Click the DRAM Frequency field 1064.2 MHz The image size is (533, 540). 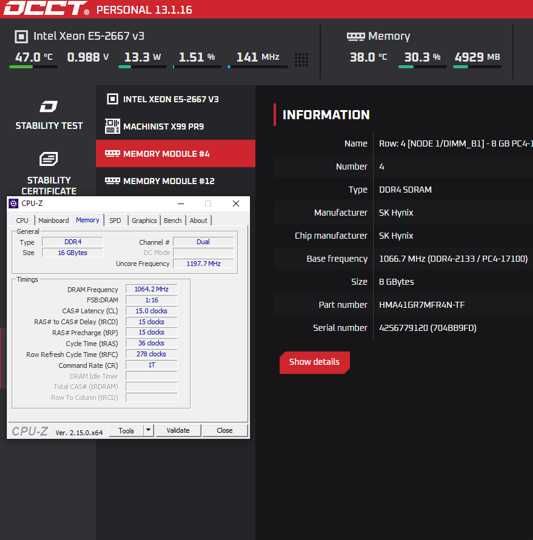pyautogui.click(x=151, y=289)
